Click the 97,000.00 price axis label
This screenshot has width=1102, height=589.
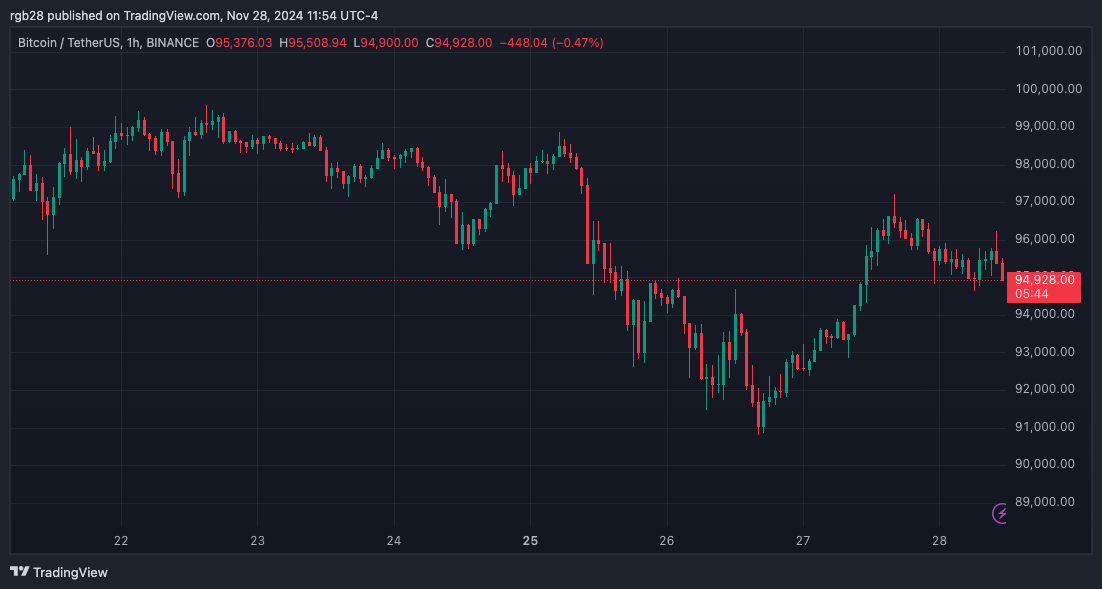click(1048, 201)
